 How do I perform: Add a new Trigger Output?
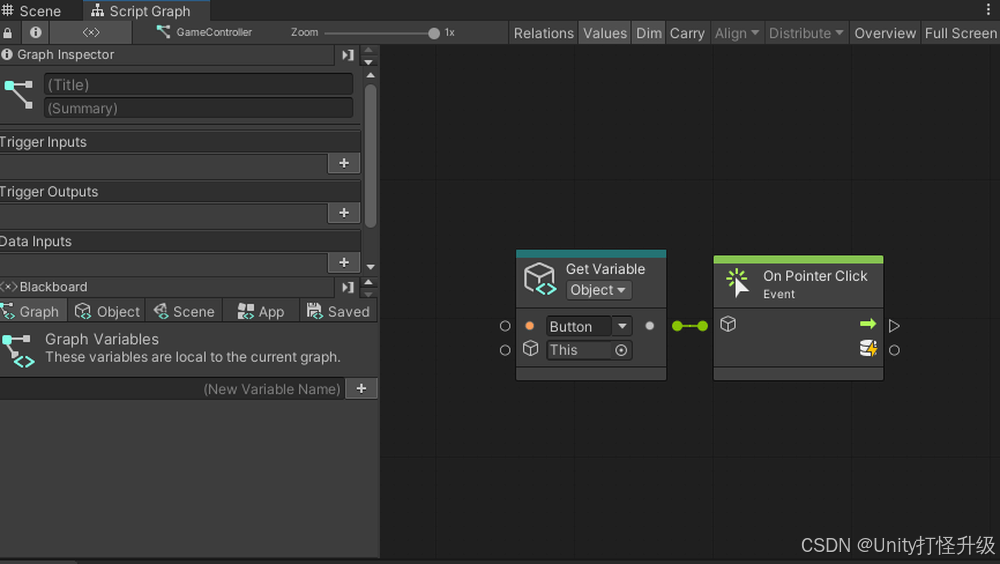tap(344, 213)
